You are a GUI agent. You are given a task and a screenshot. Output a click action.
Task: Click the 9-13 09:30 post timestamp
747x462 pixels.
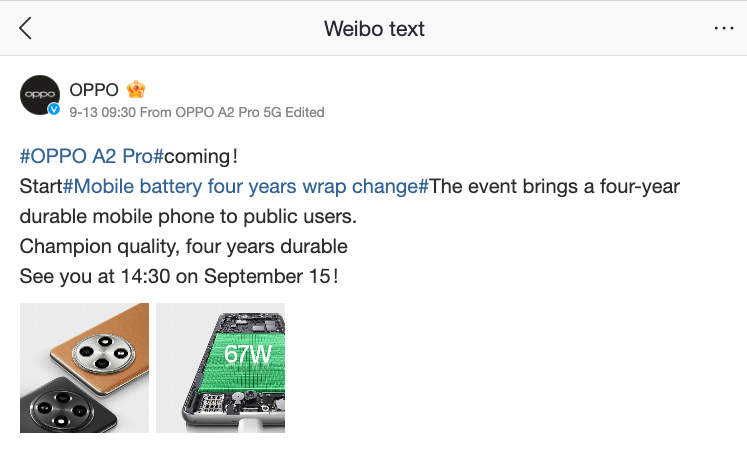coord(102,113)
